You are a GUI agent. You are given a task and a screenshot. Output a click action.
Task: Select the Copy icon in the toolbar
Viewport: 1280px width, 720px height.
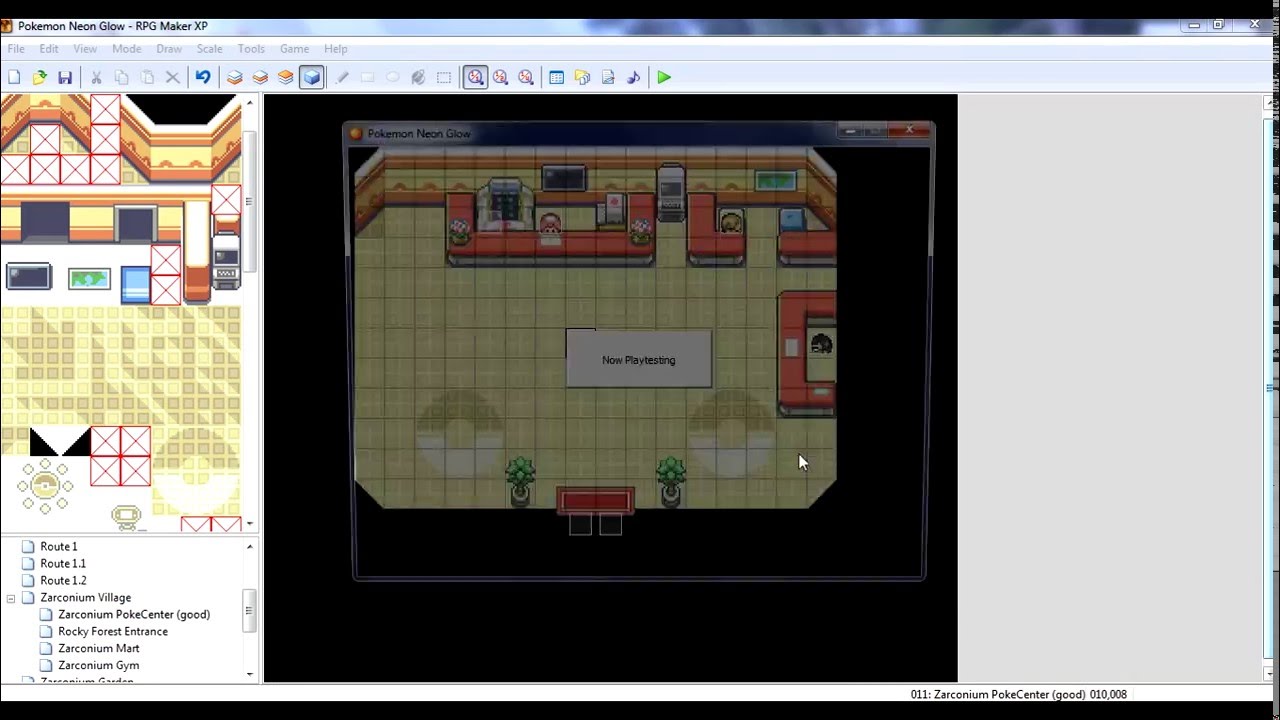(122, 77)
